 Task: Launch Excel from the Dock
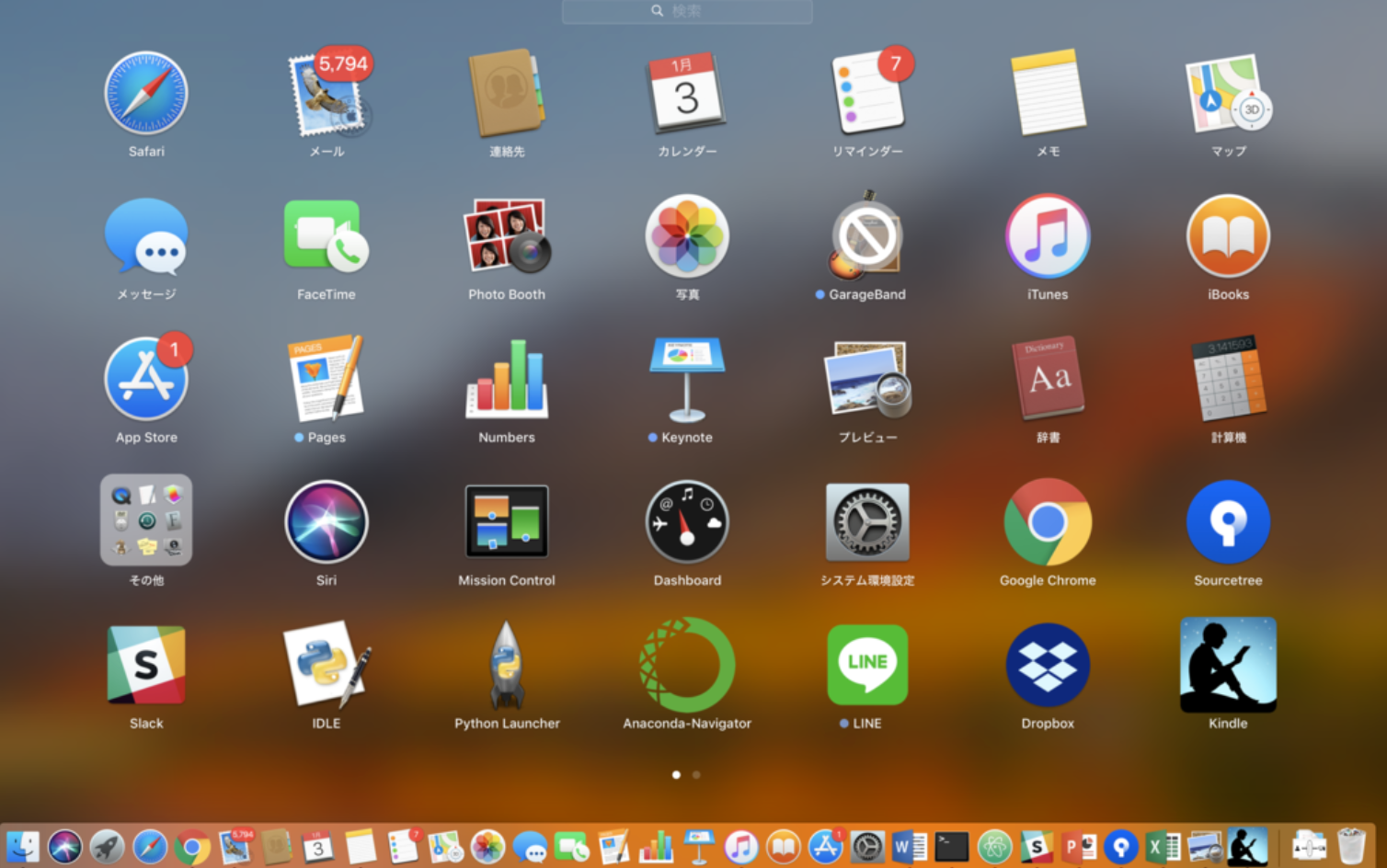pos(1163,846)
